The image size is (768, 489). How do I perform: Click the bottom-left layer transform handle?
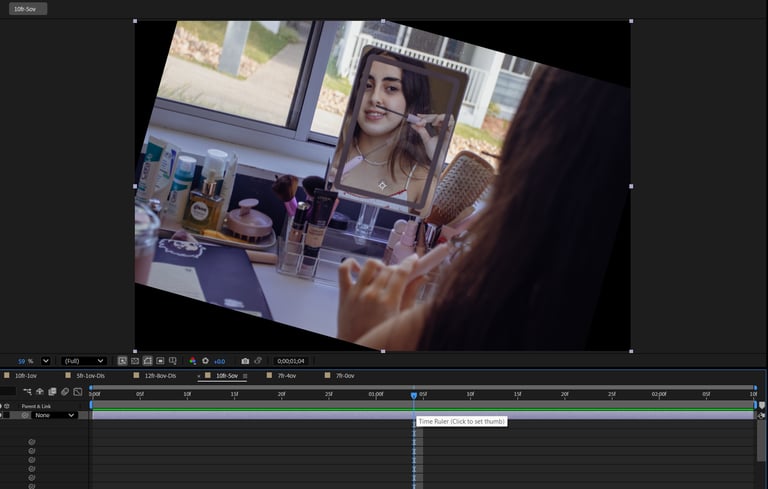(x=135, y=351)
